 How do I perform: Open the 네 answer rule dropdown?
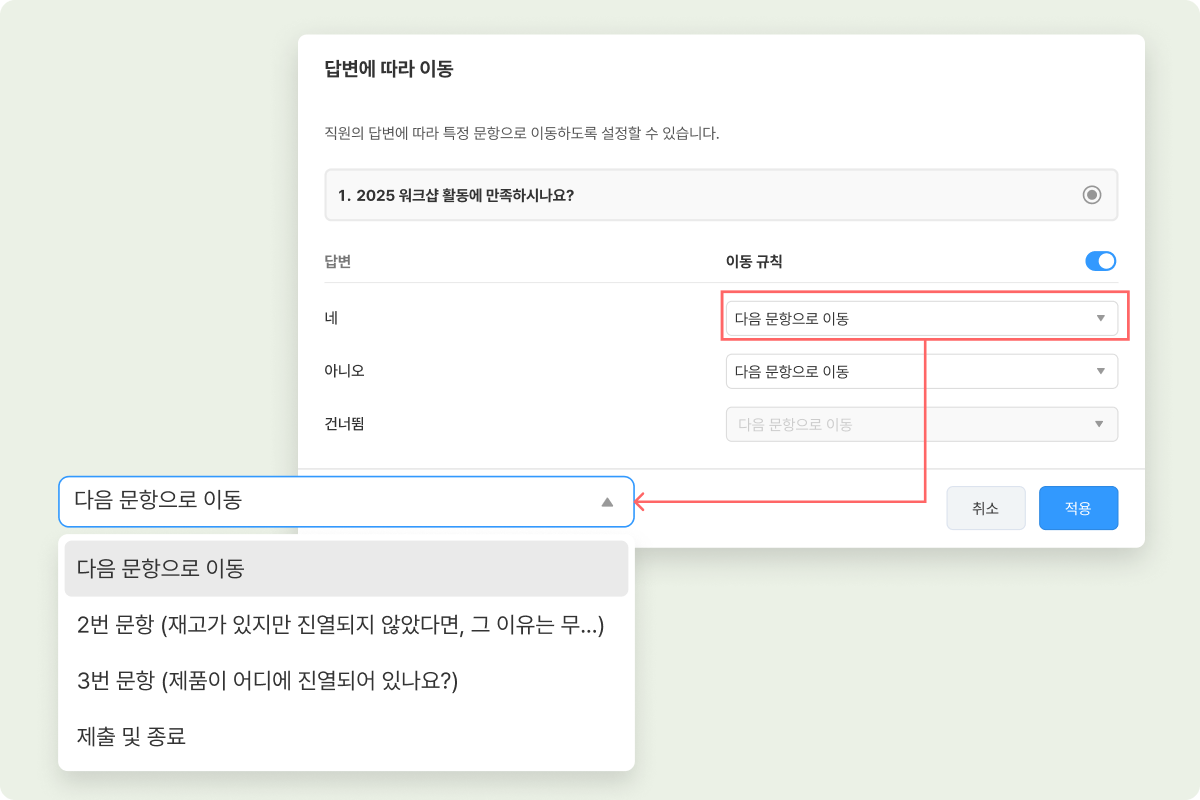click(922, 318)
